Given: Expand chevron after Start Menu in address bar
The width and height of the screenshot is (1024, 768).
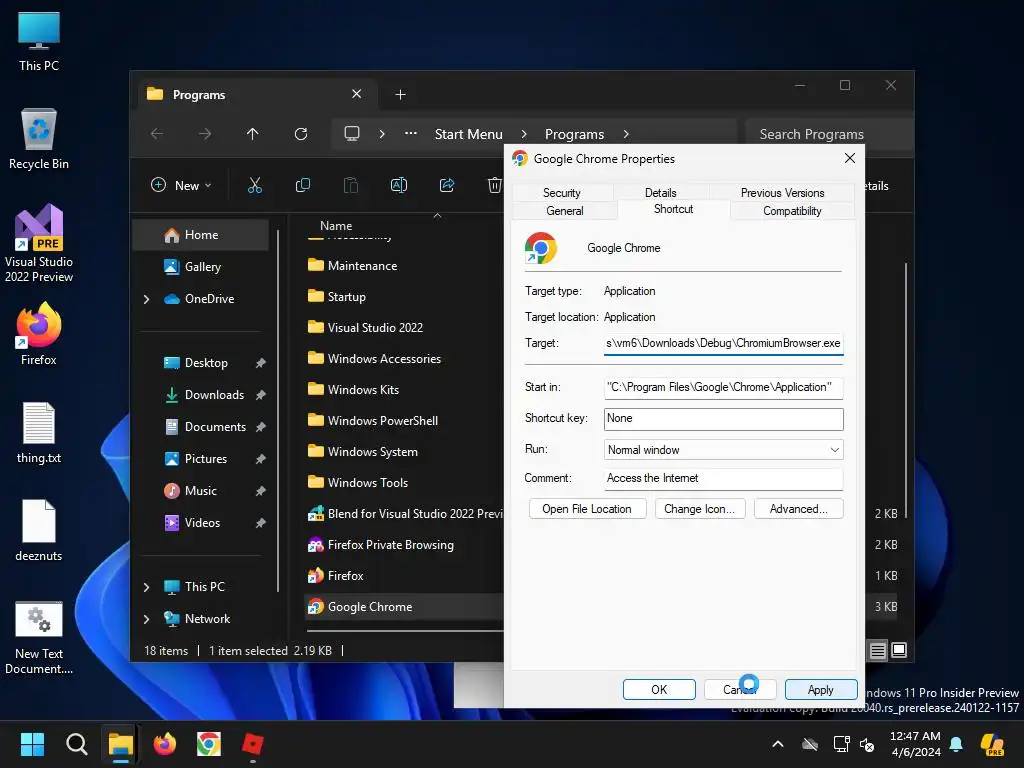Looking at the screenshot, I should click(x=524, y=134).
